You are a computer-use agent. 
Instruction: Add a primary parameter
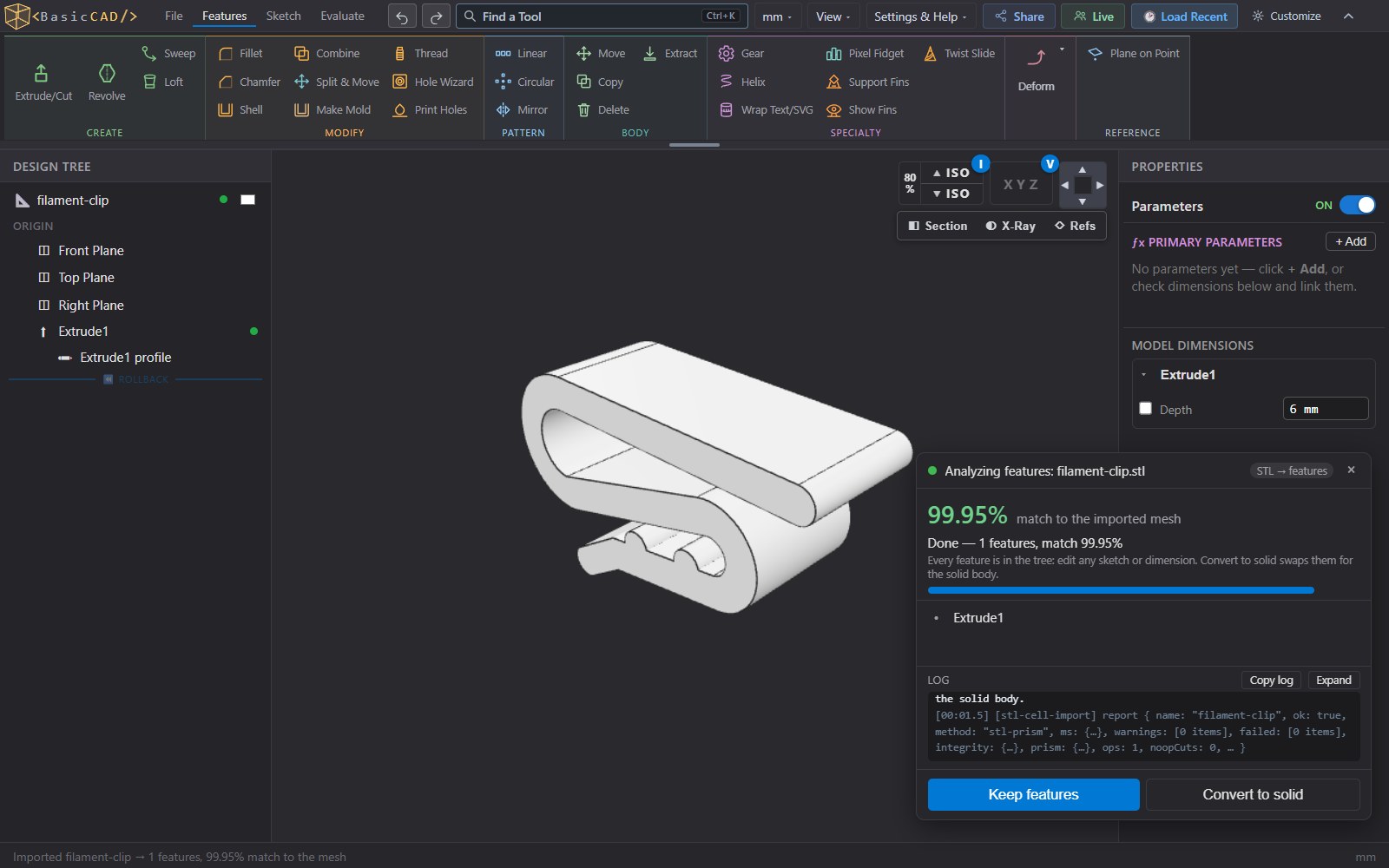(1350, 241)
